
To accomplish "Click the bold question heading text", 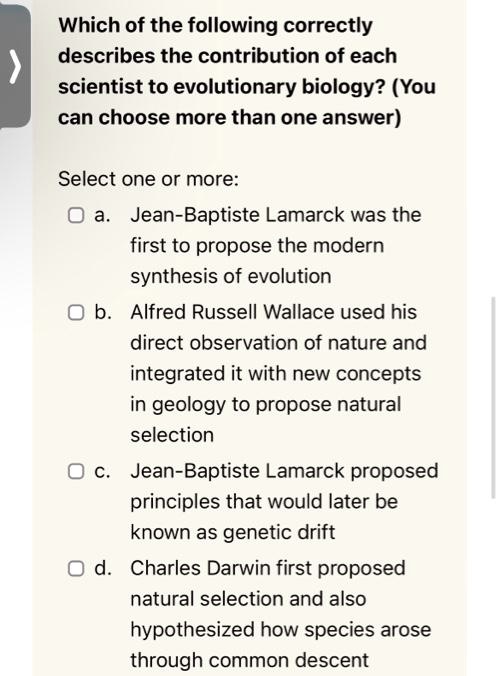I will click(x=247, y=72).
